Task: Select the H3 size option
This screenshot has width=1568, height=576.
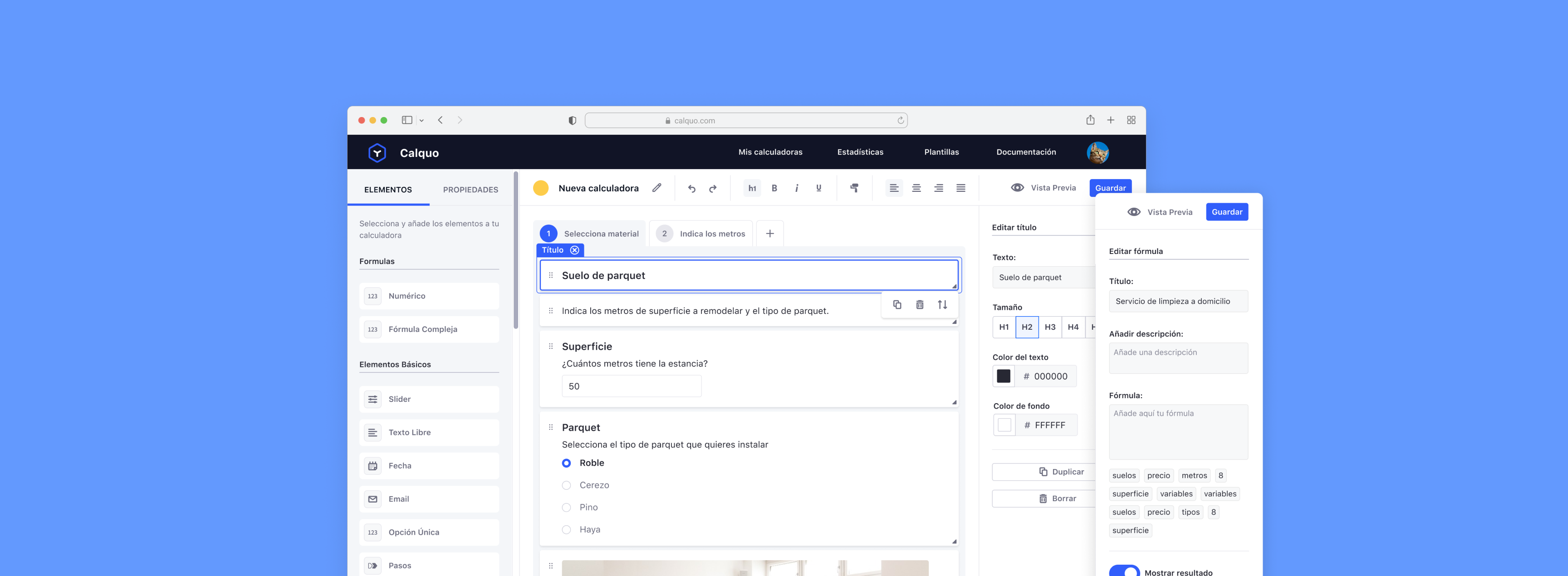Action: pos(1050,327)
